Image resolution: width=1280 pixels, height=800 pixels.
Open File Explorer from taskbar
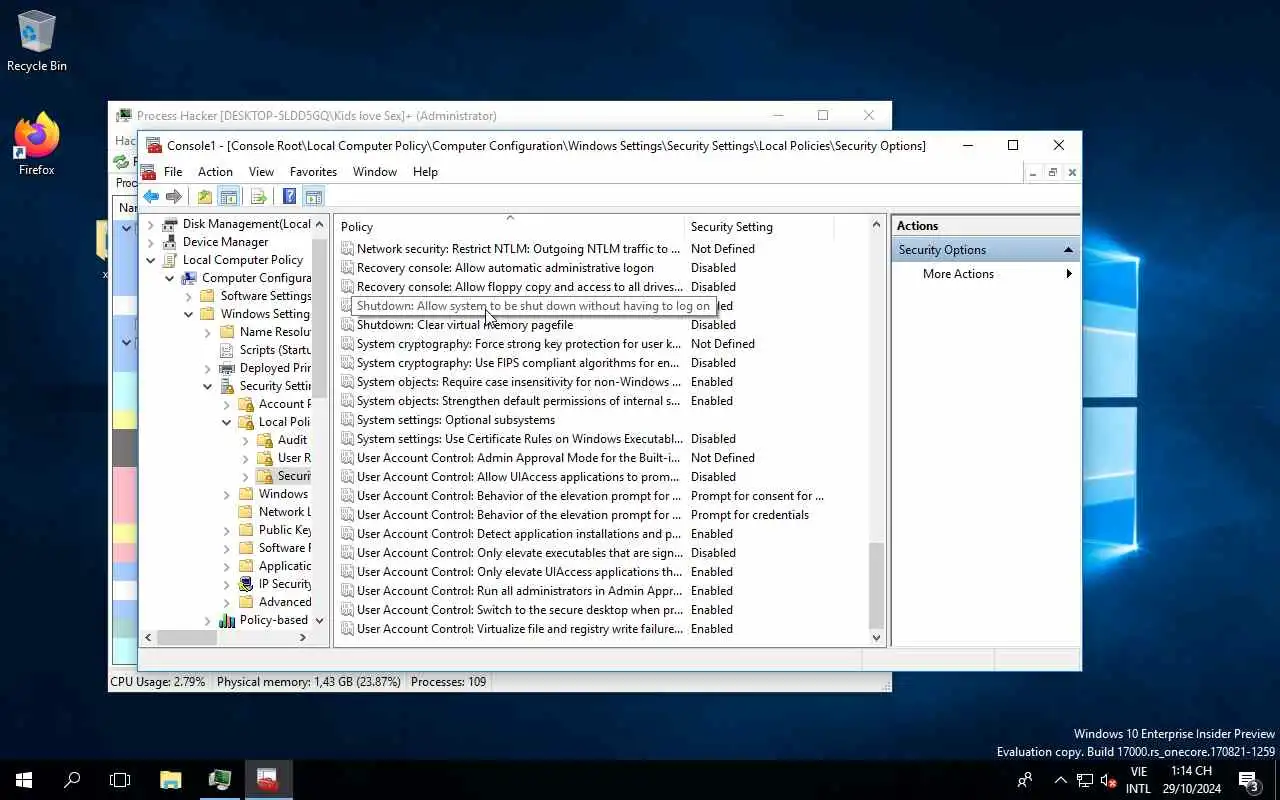[x=171, y=780]
